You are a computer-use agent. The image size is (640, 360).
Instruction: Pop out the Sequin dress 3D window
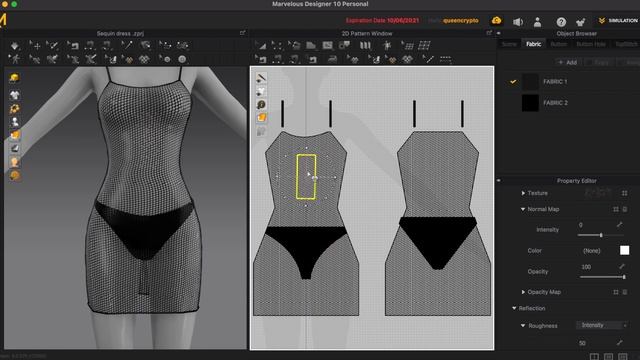[x=242, y=33]
